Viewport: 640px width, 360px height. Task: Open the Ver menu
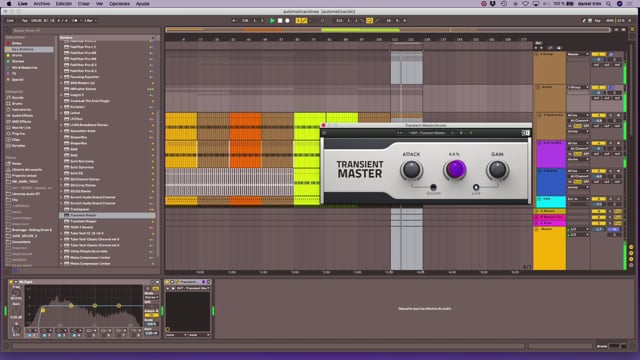pyautogui.click(x=99, y=4)
